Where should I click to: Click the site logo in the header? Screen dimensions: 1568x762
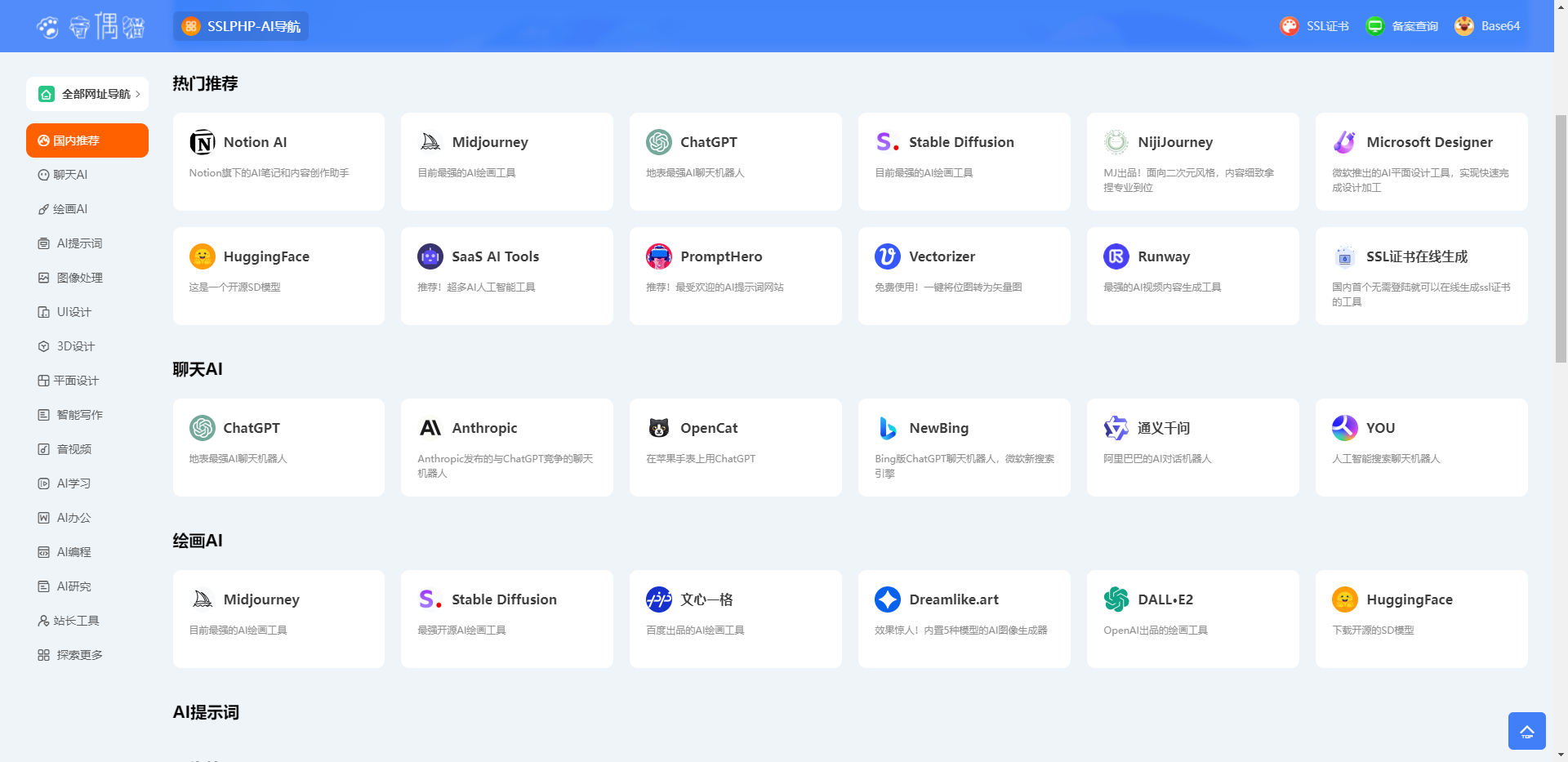point(91,26)
